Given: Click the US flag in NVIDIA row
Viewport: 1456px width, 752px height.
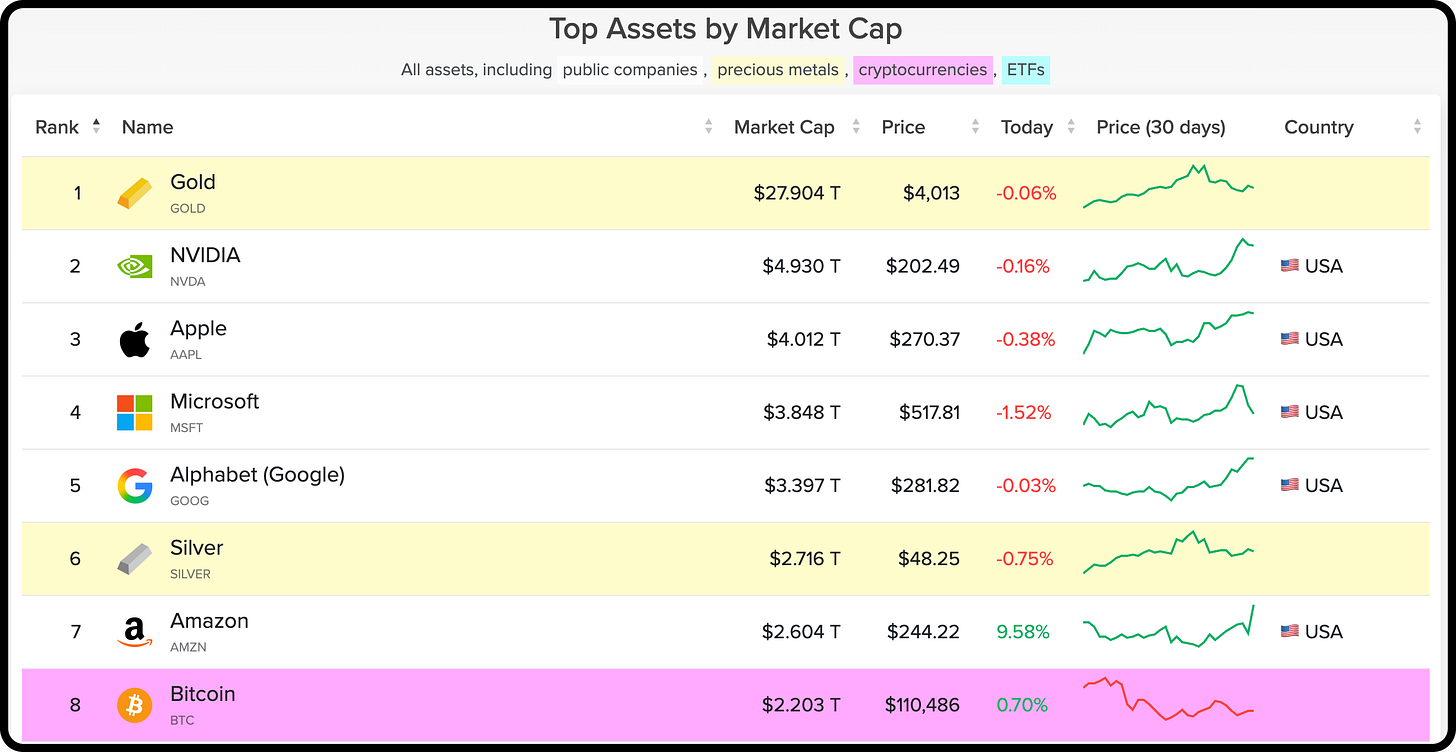Looking at the screenshot, I should point(1290,266).
